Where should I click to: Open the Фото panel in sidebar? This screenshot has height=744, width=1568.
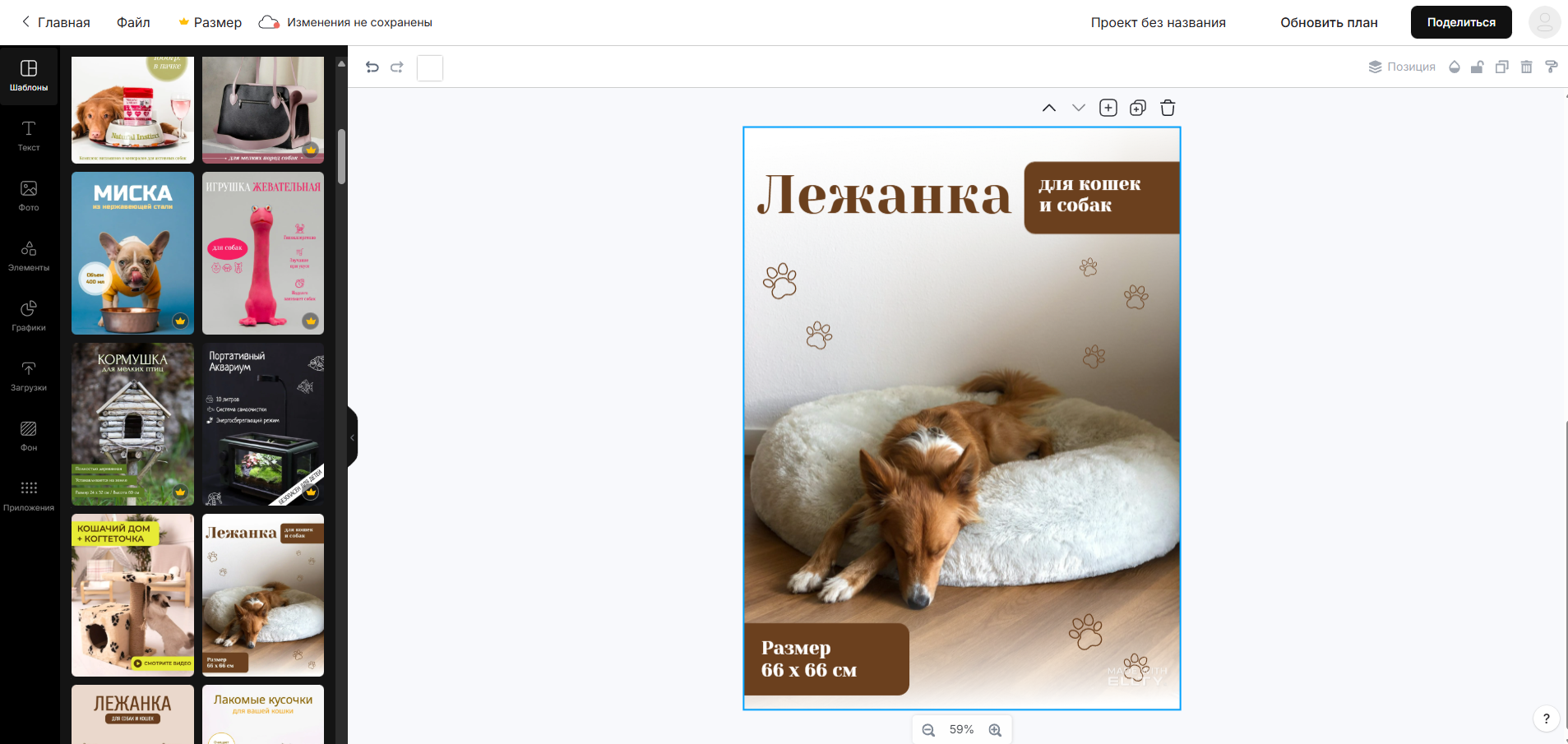[29, 196]
